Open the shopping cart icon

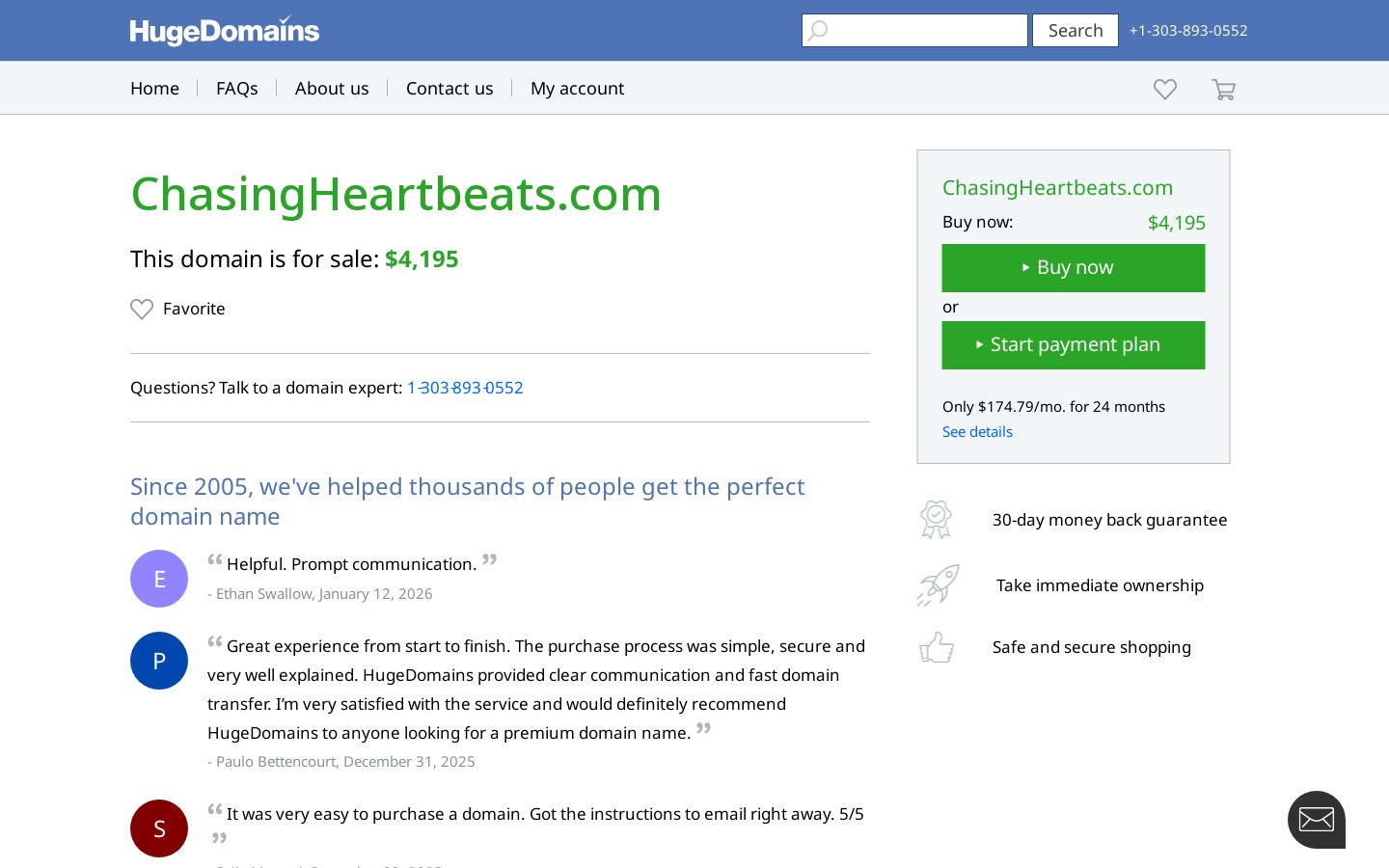(1223, 90)
